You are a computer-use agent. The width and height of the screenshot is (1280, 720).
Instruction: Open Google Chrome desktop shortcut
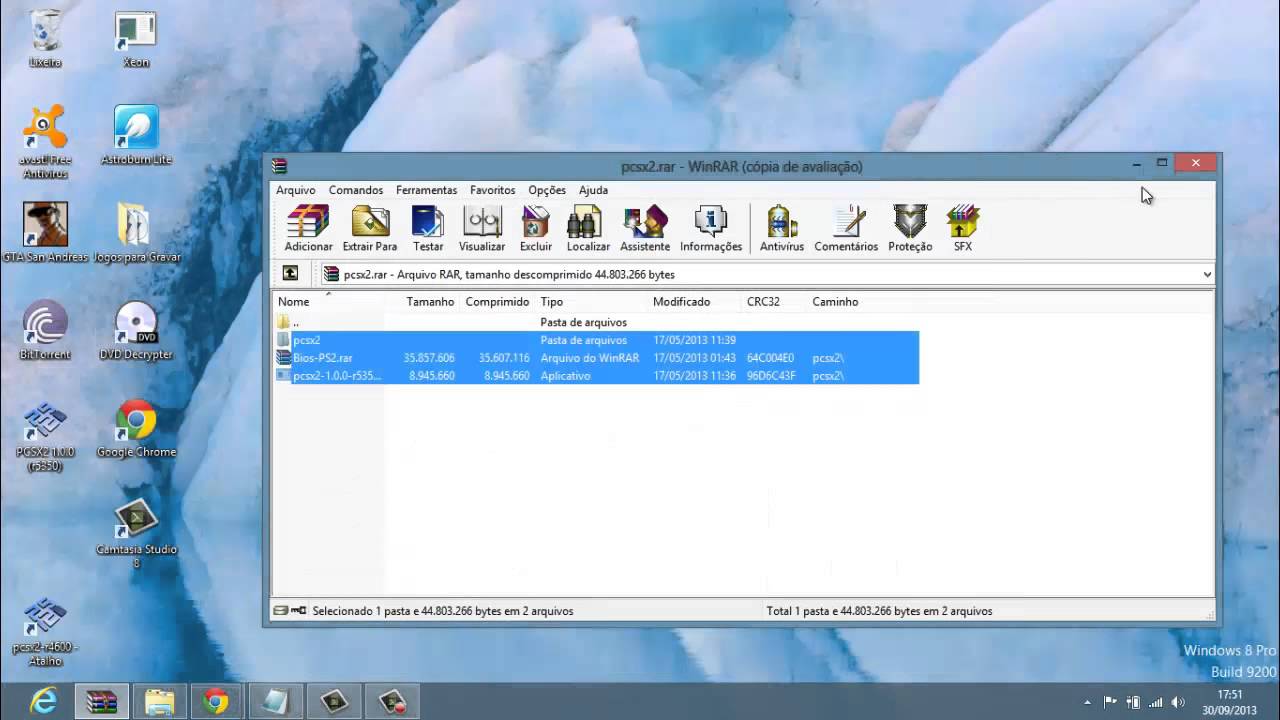[x=136, y=428]
